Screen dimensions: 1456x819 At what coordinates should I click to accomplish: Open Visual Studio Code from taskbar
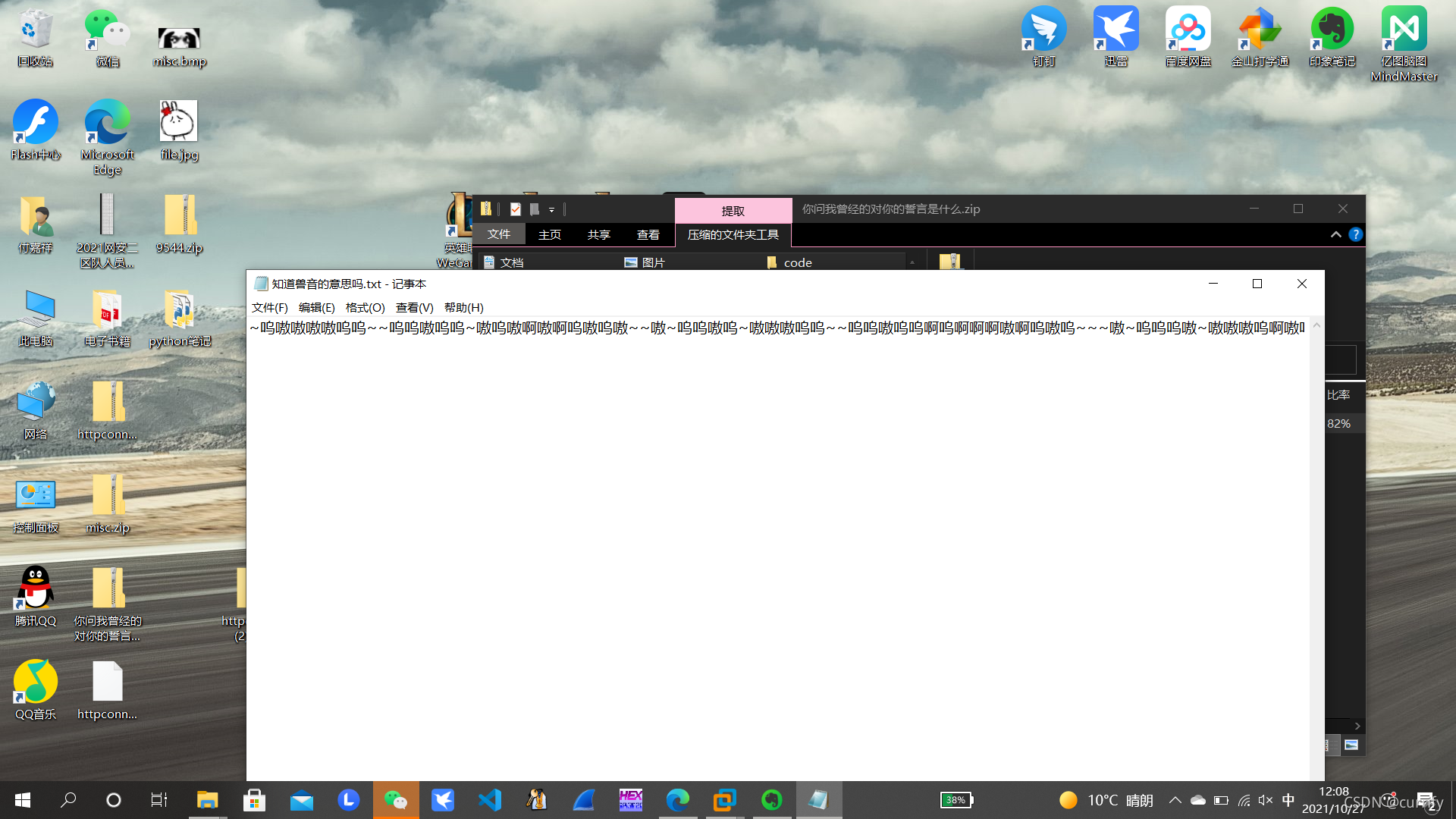click(490, 800)
